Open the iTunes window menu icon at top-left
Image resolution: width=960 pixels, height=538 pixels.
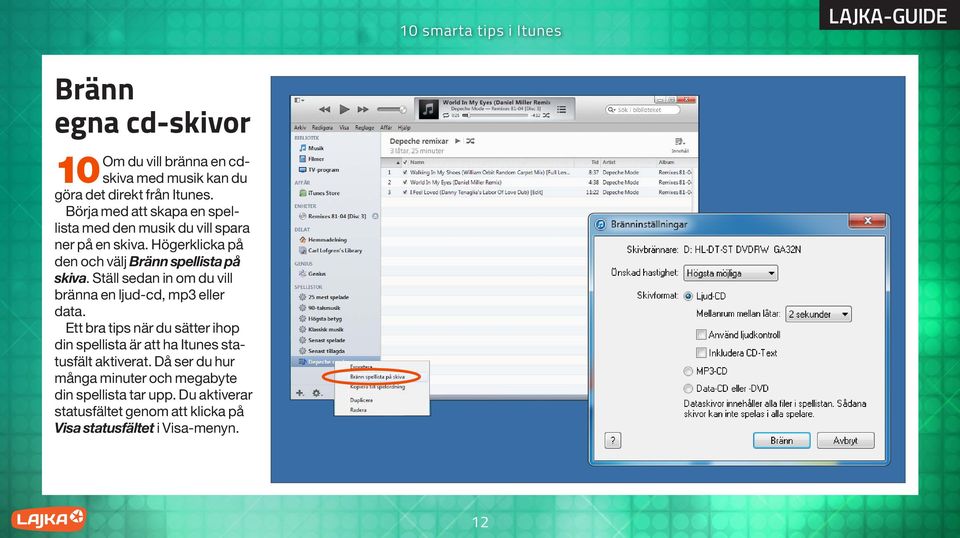(299, 100)
